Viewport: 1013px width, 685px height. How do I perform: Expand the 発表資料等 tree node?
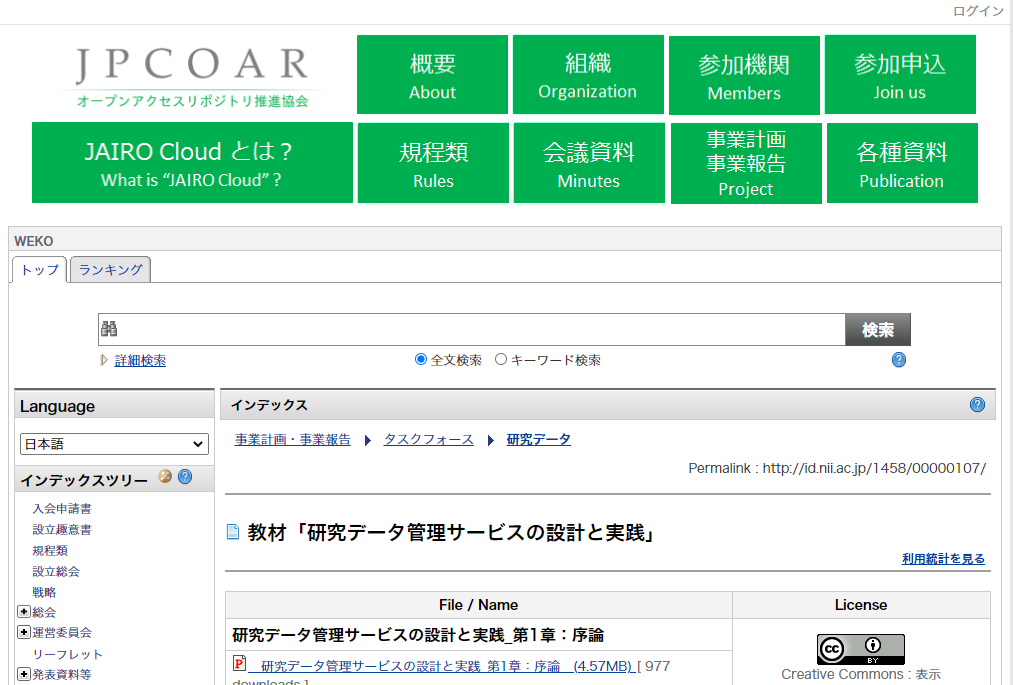point(23,674)
